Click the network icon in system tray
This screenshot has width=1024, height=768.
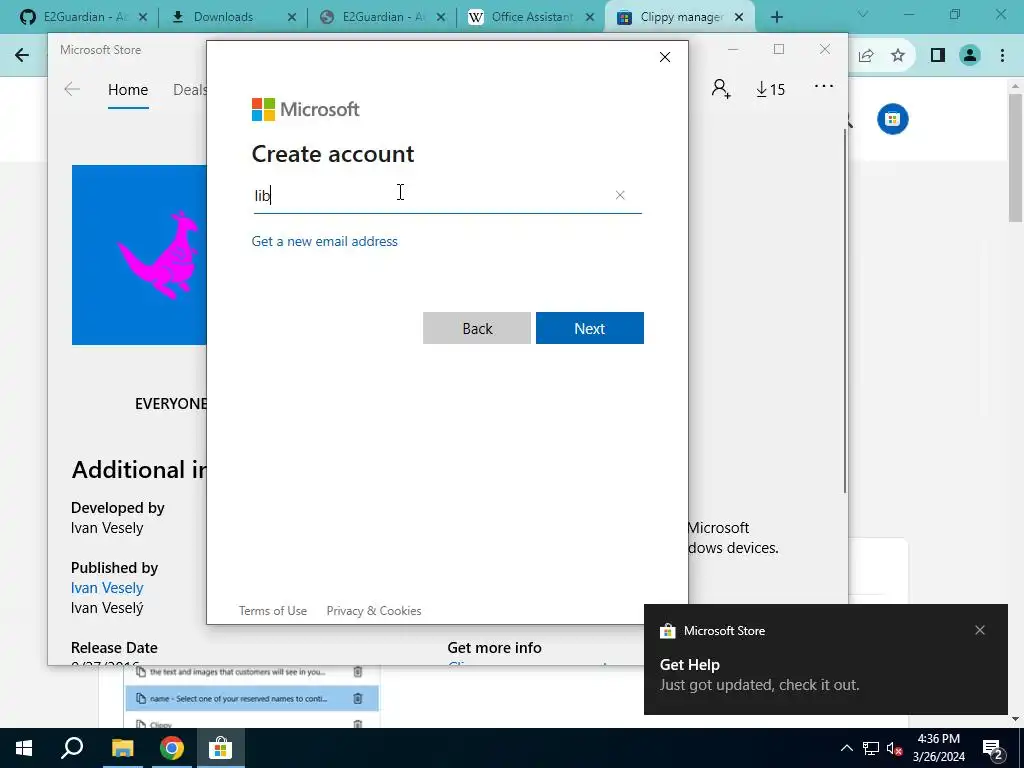tap(871, 748)
